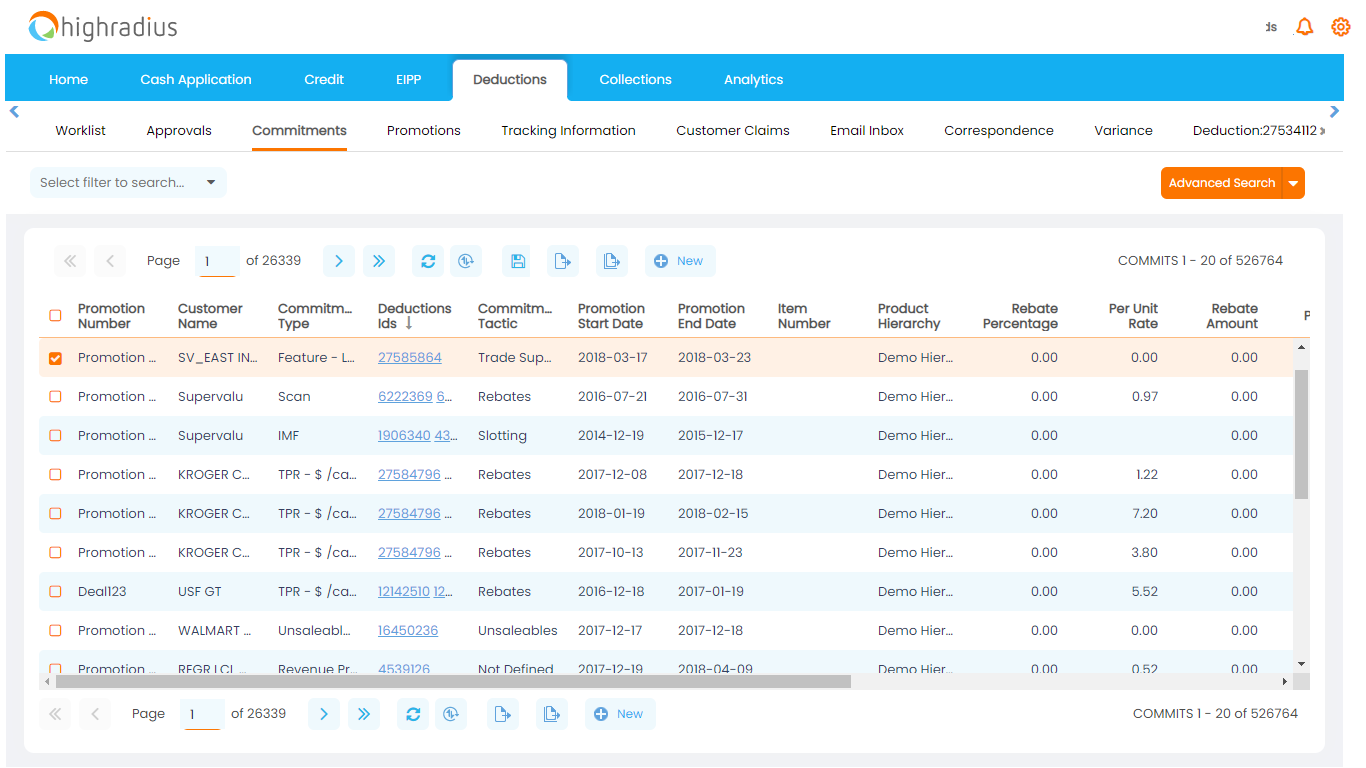Viewport: 1366px width, 768px height.
Task: Switch to the Promotions tab
Action: [x=423, y=130]
